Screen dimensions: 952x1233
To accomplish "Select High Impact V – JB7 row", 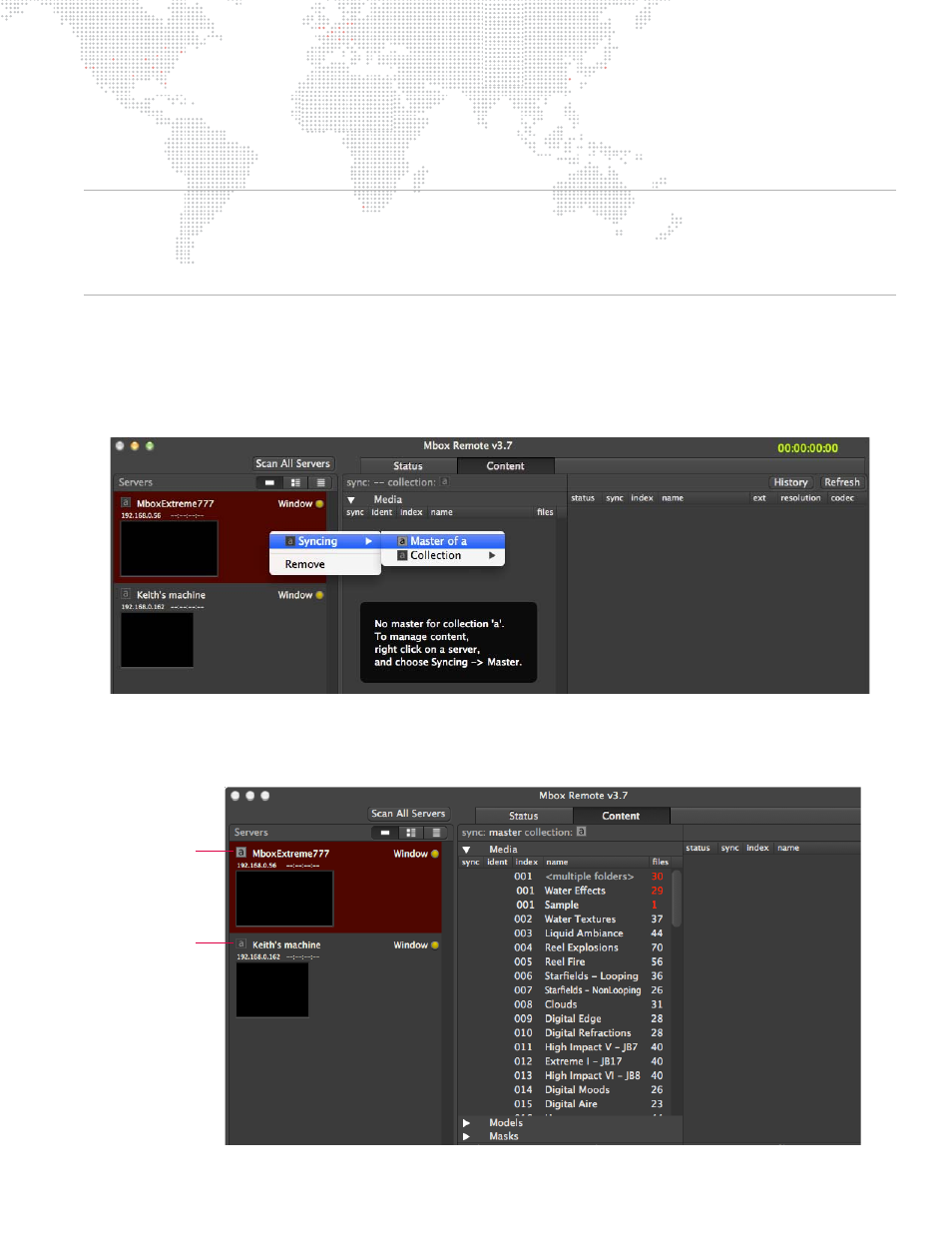I will pos(564,1047).
